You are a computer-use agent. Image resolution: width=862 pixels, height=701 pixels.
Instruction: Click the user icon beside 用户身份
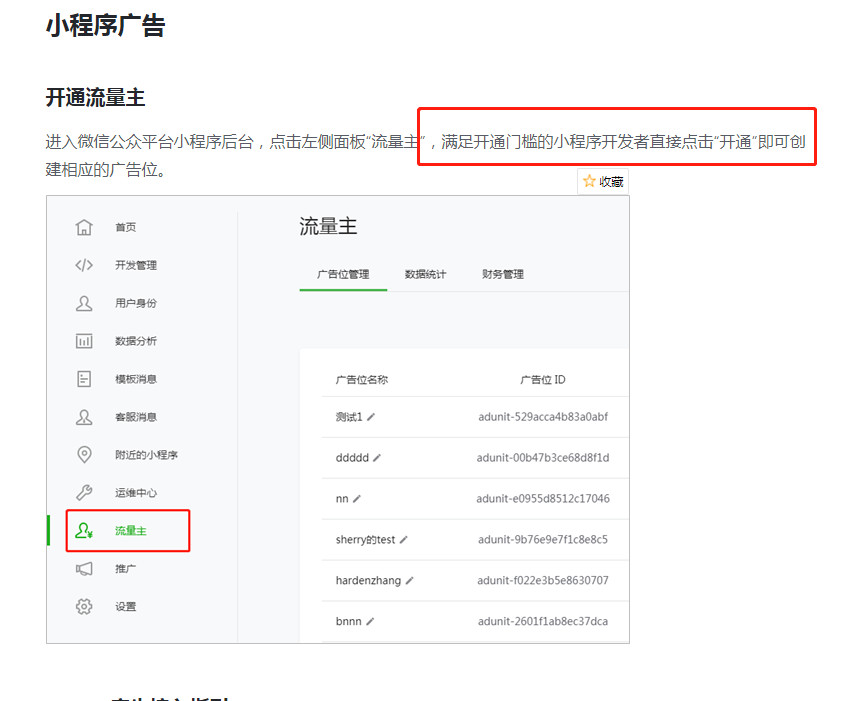pyautogui.click(x=84, y=303)
